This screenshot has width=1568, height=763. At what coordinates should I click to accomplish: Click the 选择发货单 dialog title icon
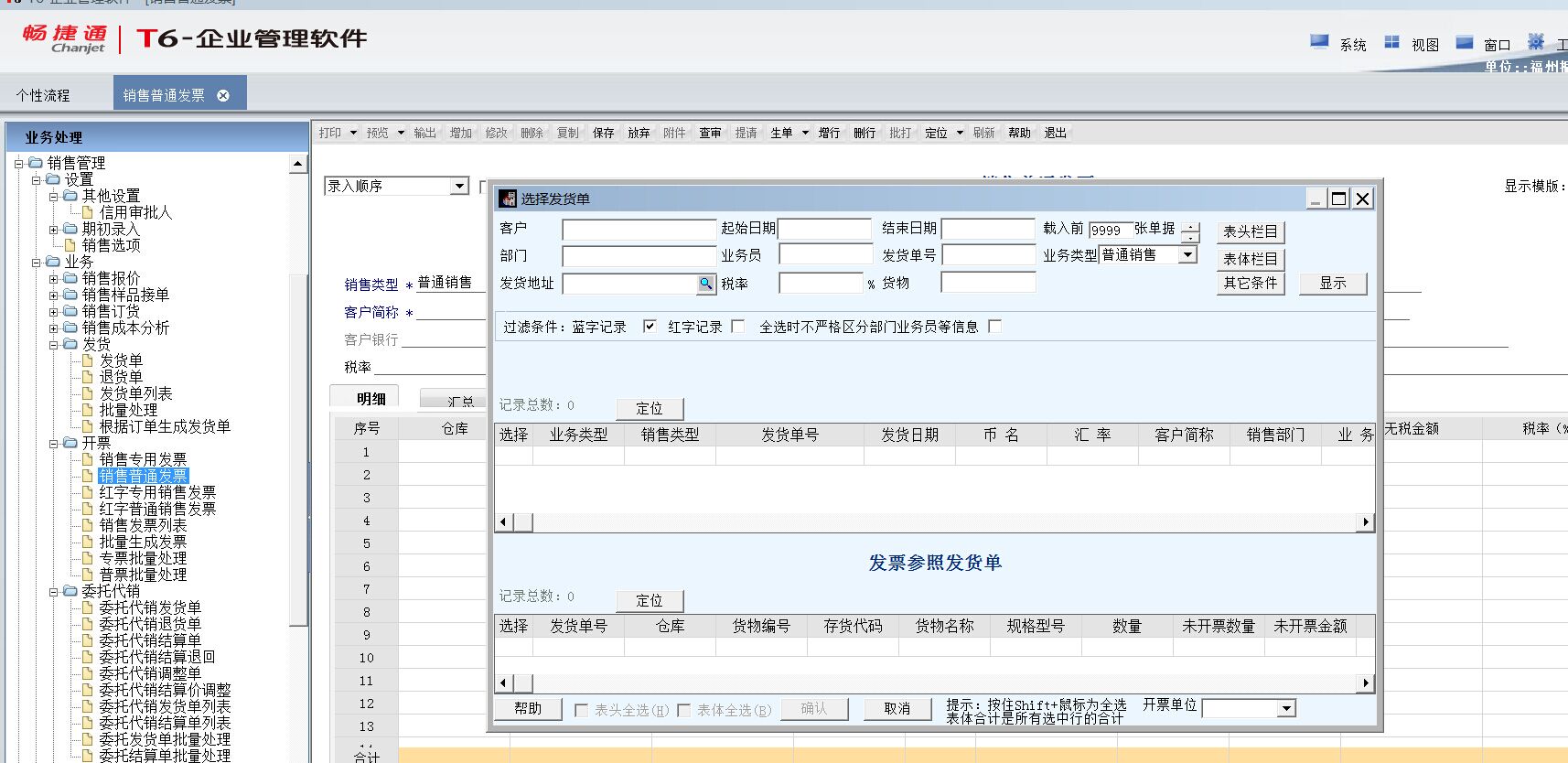[x=508, y=199]
